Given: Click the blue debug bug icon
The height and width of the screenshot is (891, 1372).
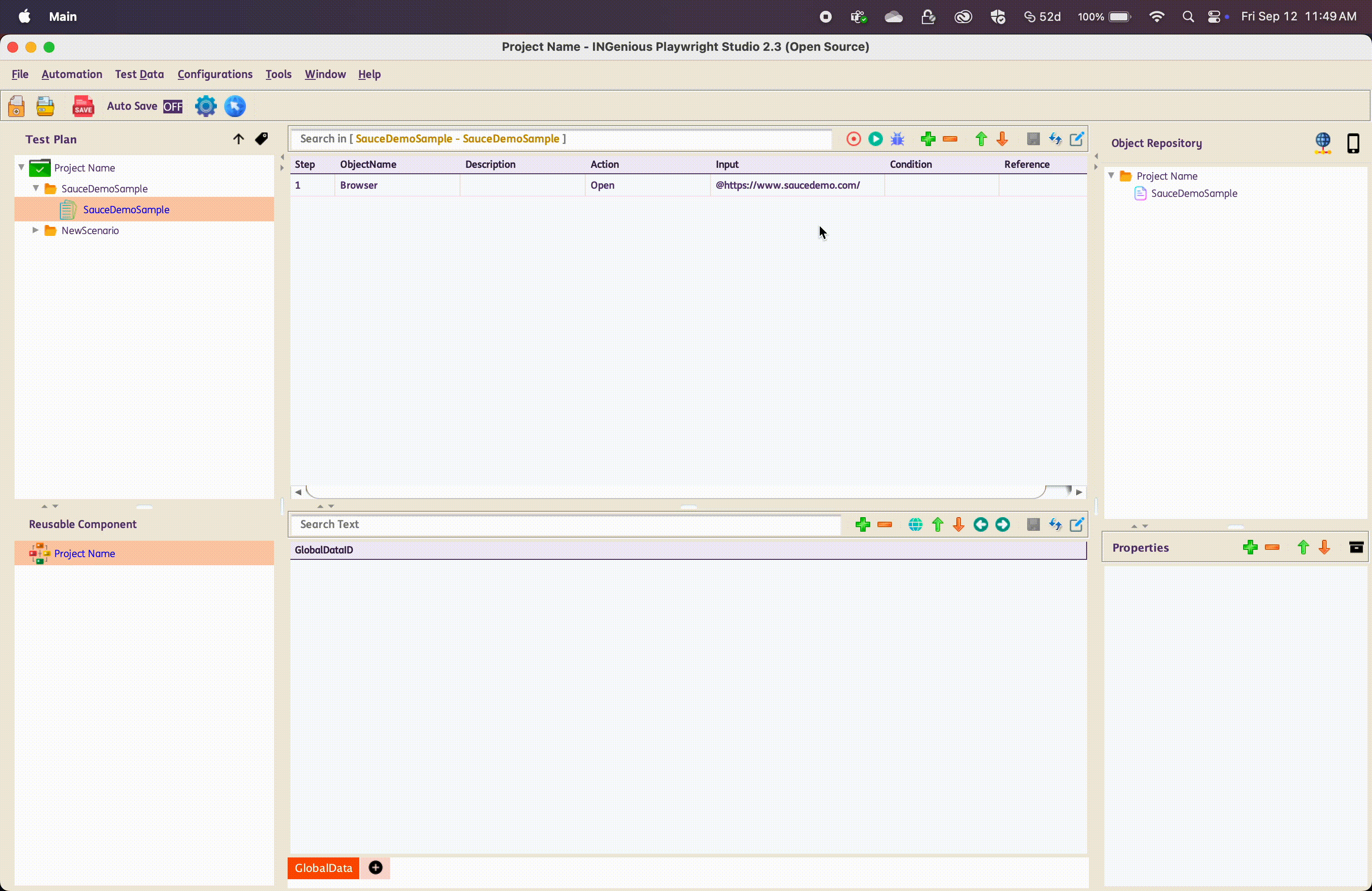Looking at the screenshot, I should tap(897, 139).
